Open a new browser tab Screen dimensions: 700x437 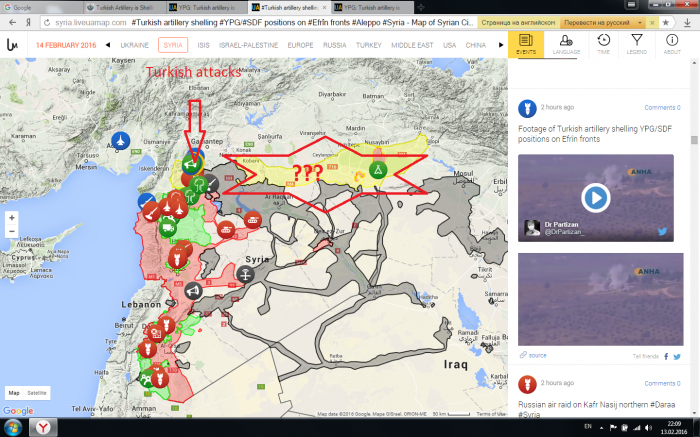(421, 7)
